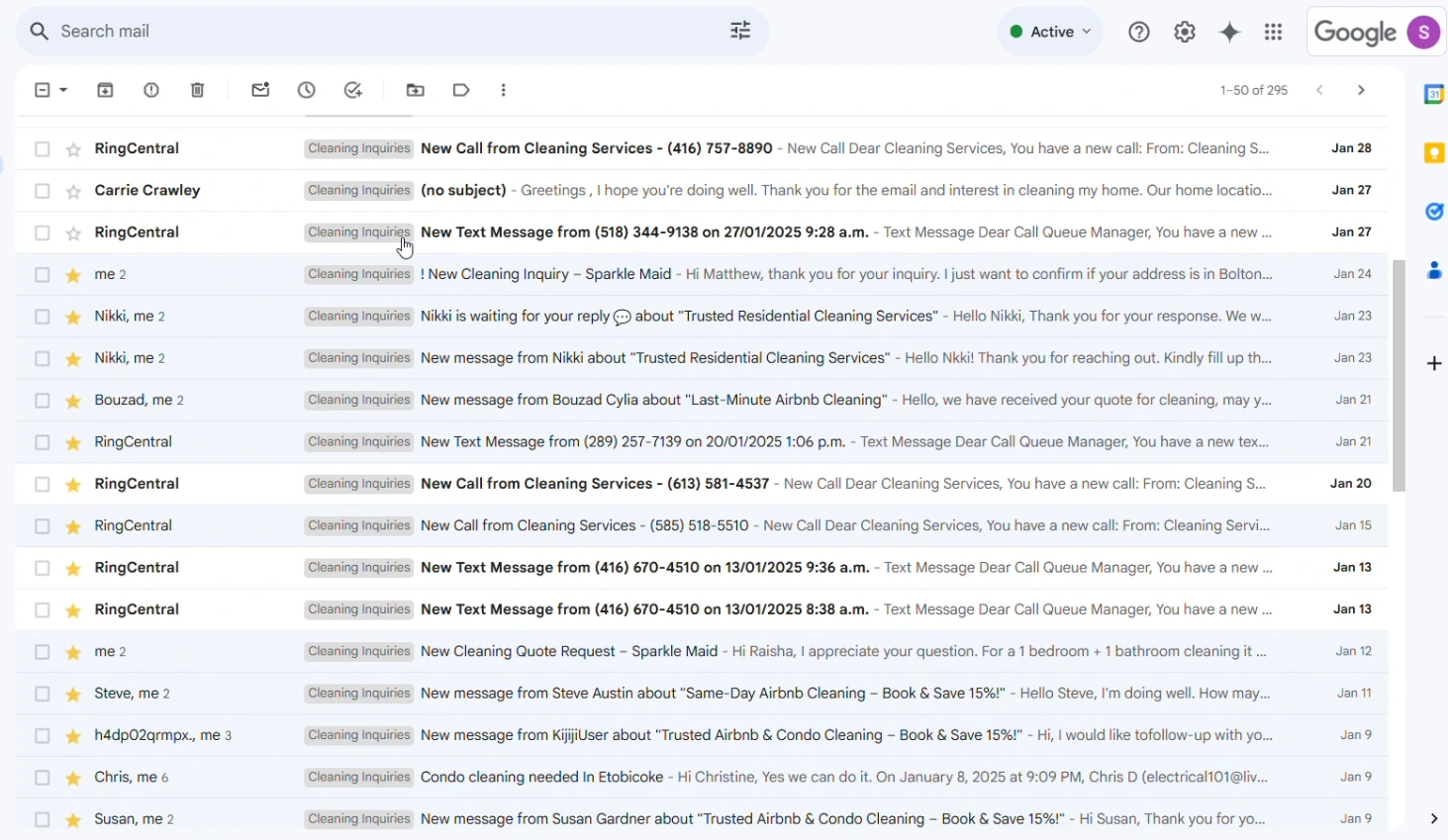Click the Snooze clock icon

pos(307,90)
